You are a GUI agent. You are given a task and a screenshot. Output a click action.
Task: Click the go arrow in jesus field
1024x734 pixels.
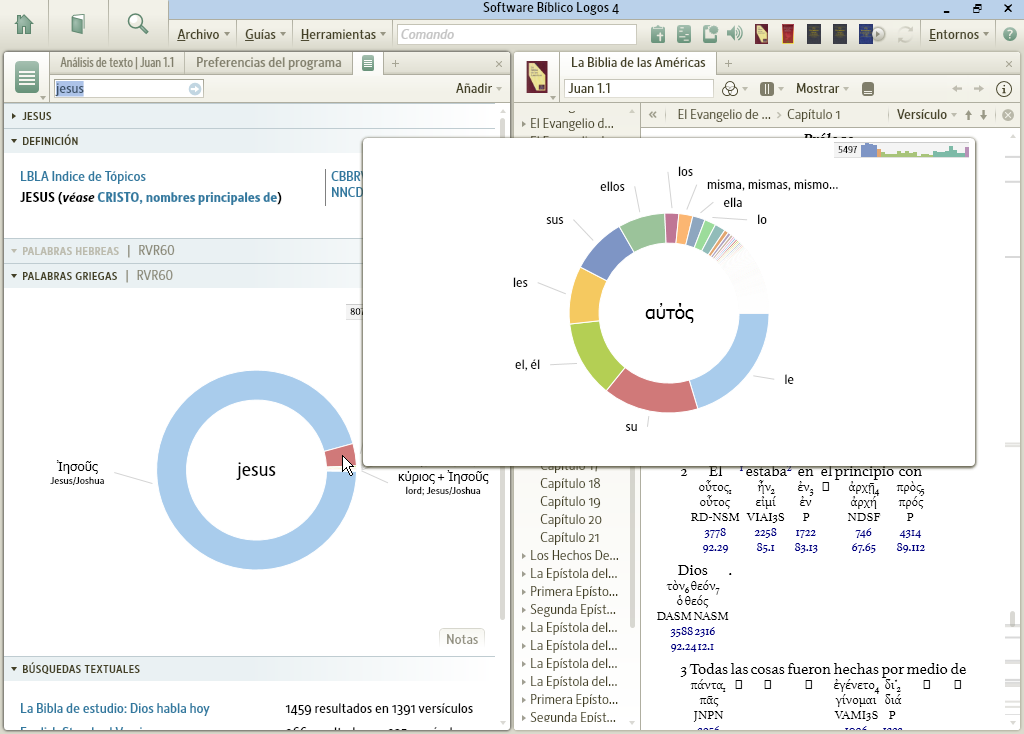(x=195, y=89)
